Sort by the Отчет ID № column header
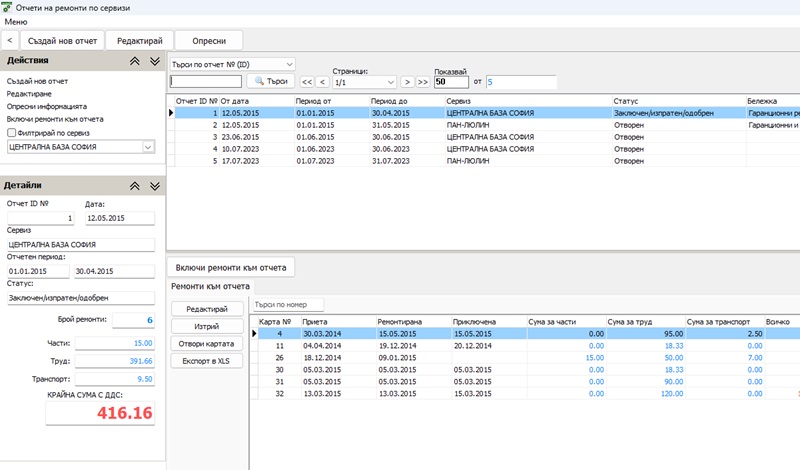The width and height of the screenshot is (800, 470). [x=196, y=101]
